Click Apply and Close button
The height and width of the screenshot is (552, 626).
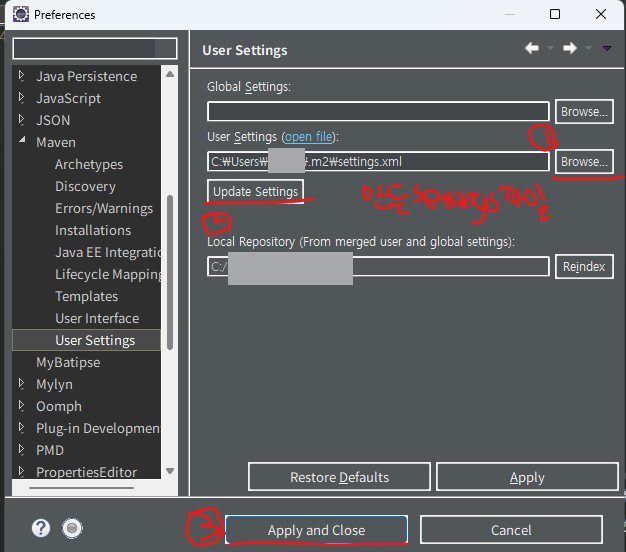pyautogui.click(x=316, y=530)
